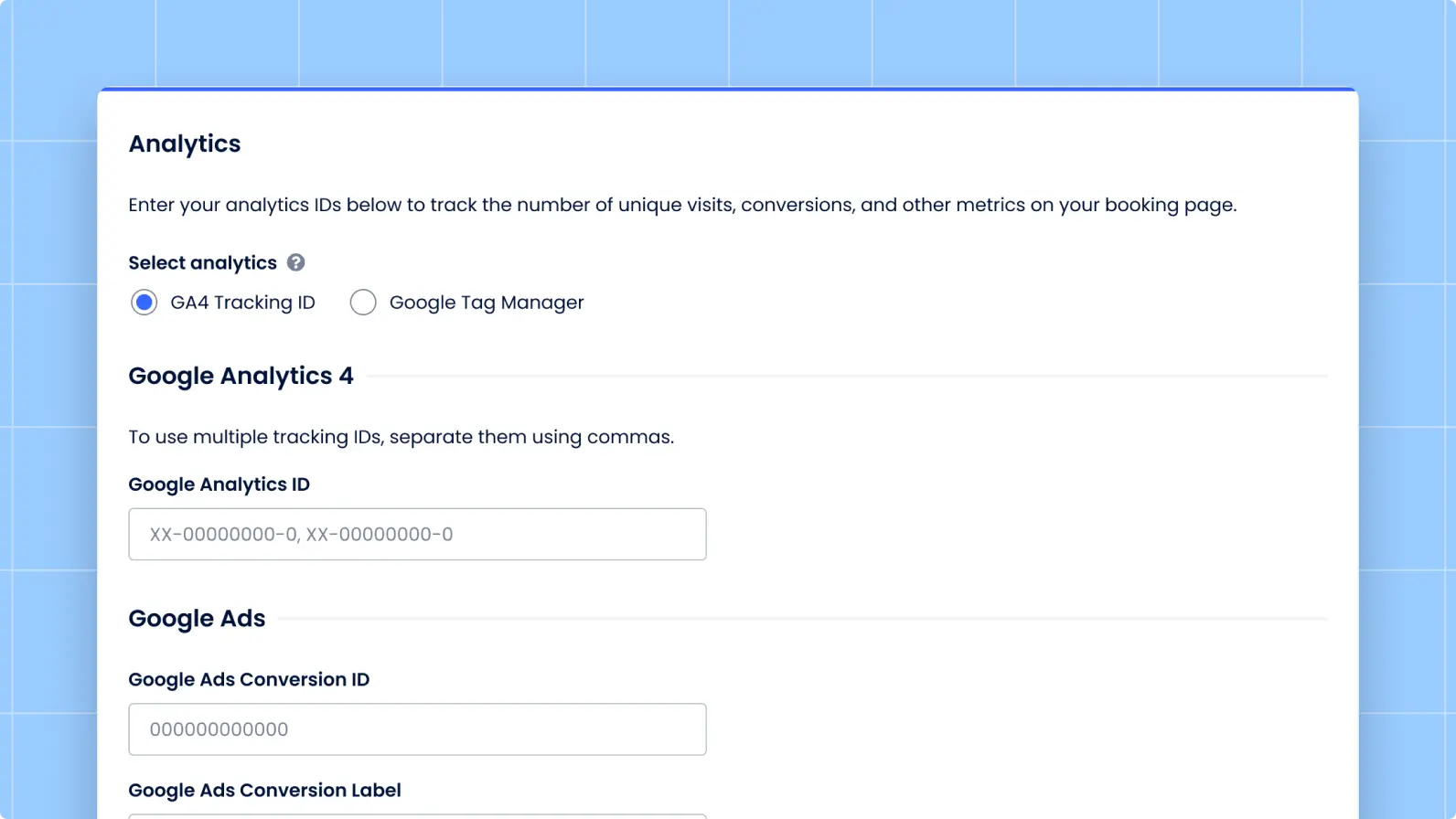1456x819 pixels.
Task: Click the blue grid background above the card
Action: tap(727, 41)
